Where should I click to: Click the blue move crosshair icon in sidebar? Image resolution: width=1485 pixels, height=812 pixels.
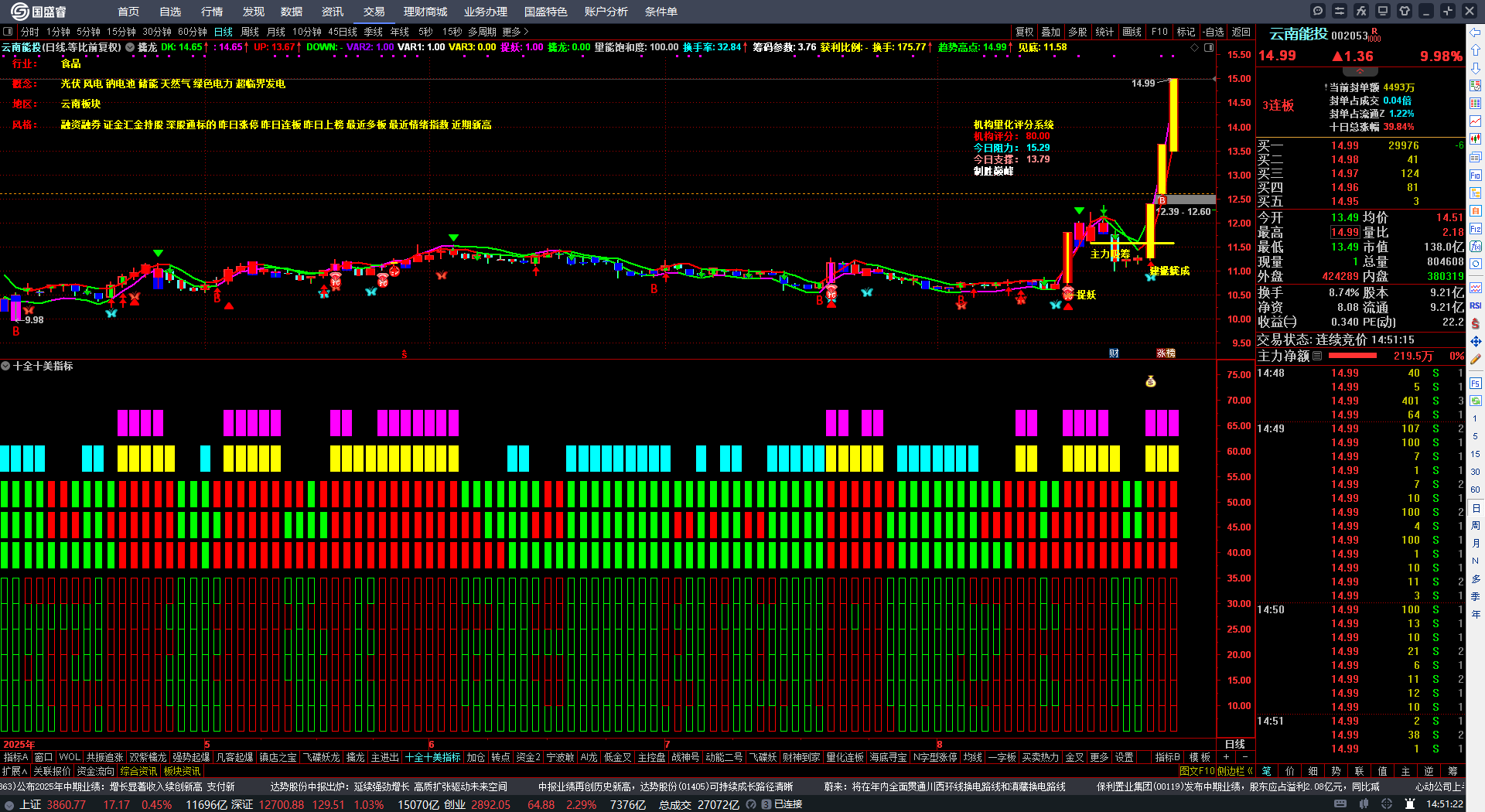click(x=1476, y=341)
